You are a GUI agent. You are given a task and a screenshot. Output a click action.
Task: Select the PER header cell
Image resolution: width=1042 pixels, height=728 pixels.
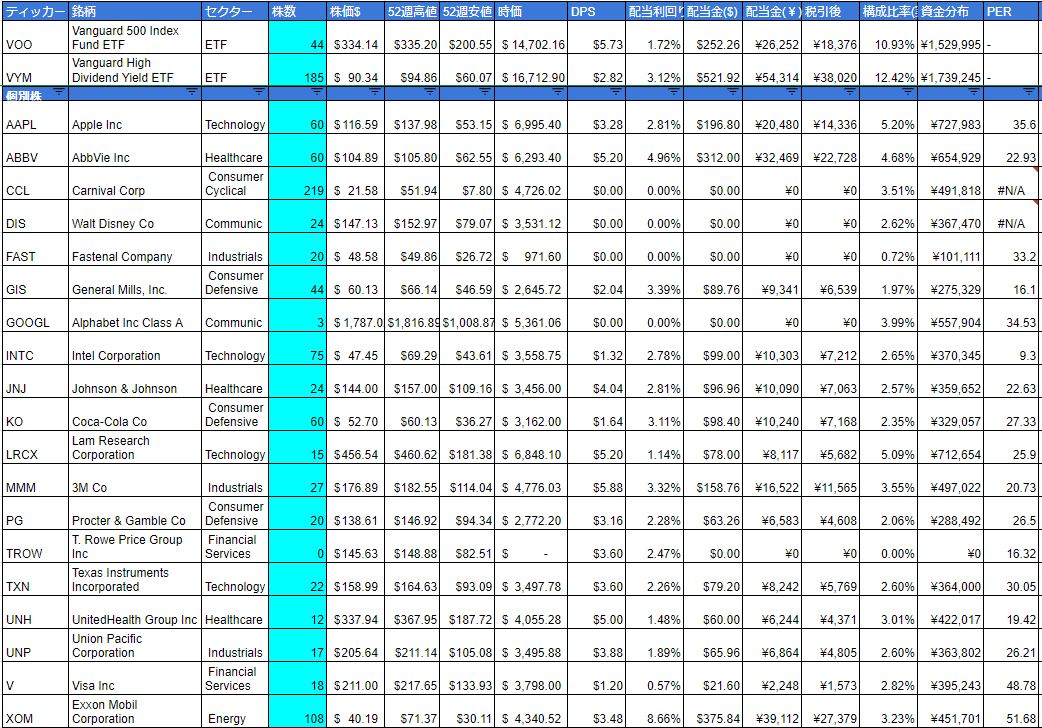tap(1012, 11)
